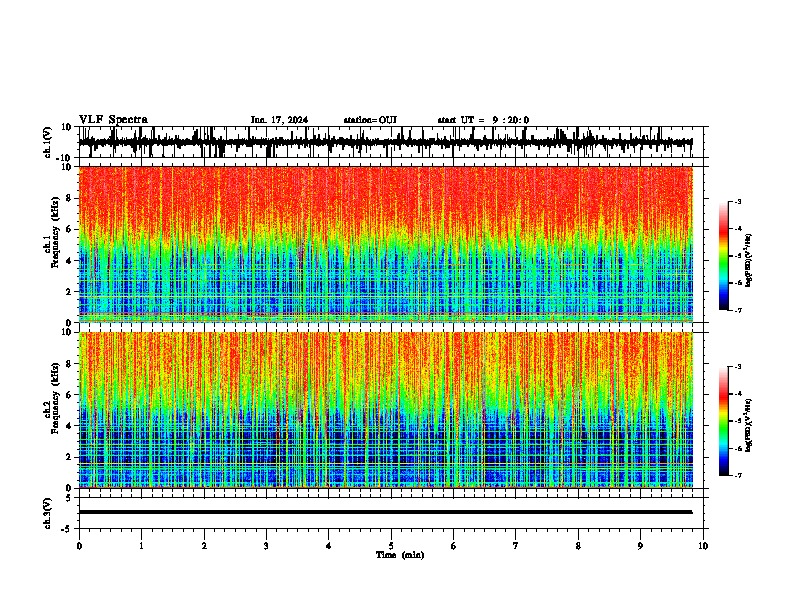This screenshot has height=612, width=792.
Task: Click the "ch.3(V)" axis label
Action: pyautogui.click(x=48, y=513)
